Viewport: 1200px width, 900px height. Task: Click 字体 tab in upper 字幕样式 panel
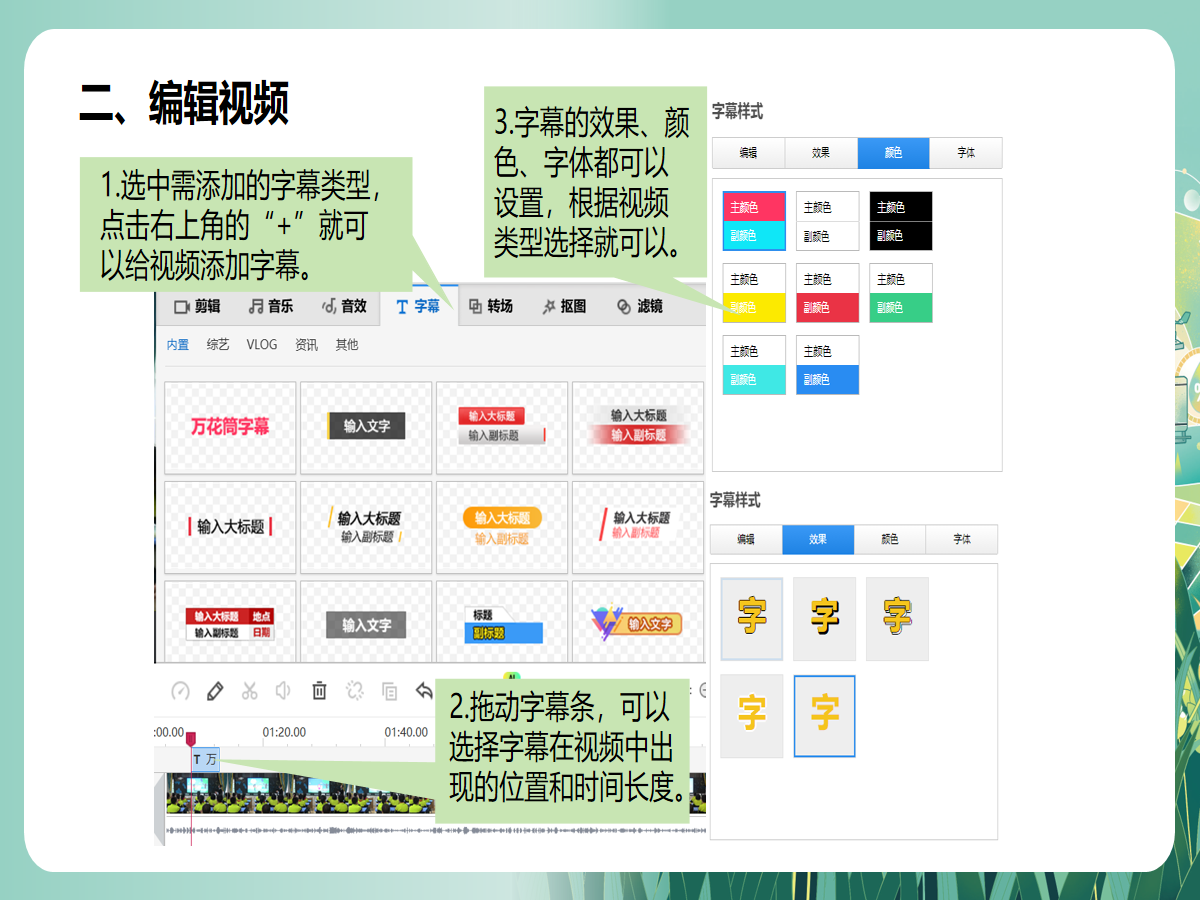[x=965, y=153]
